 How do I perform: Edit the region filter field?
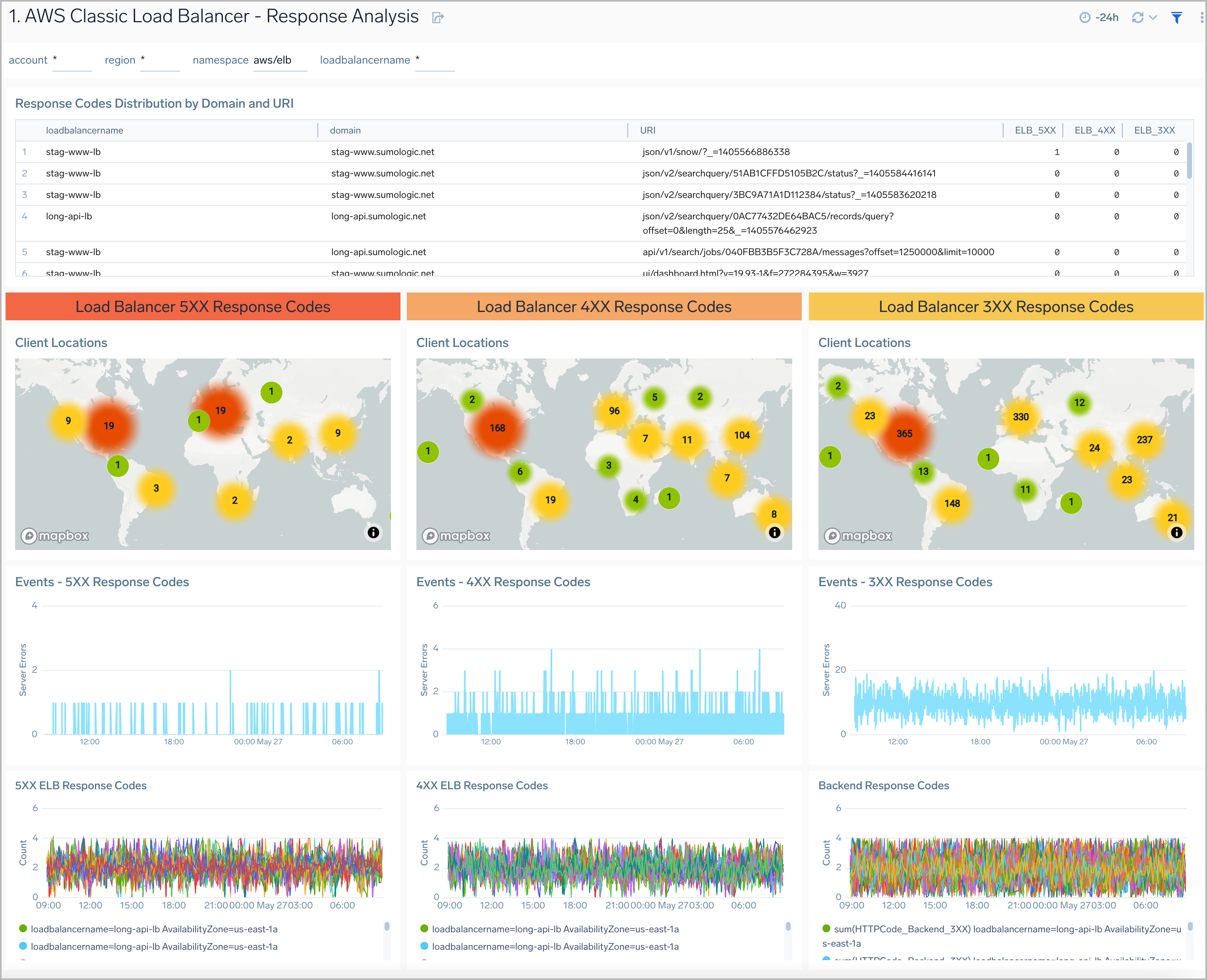(x=160, y=60)
